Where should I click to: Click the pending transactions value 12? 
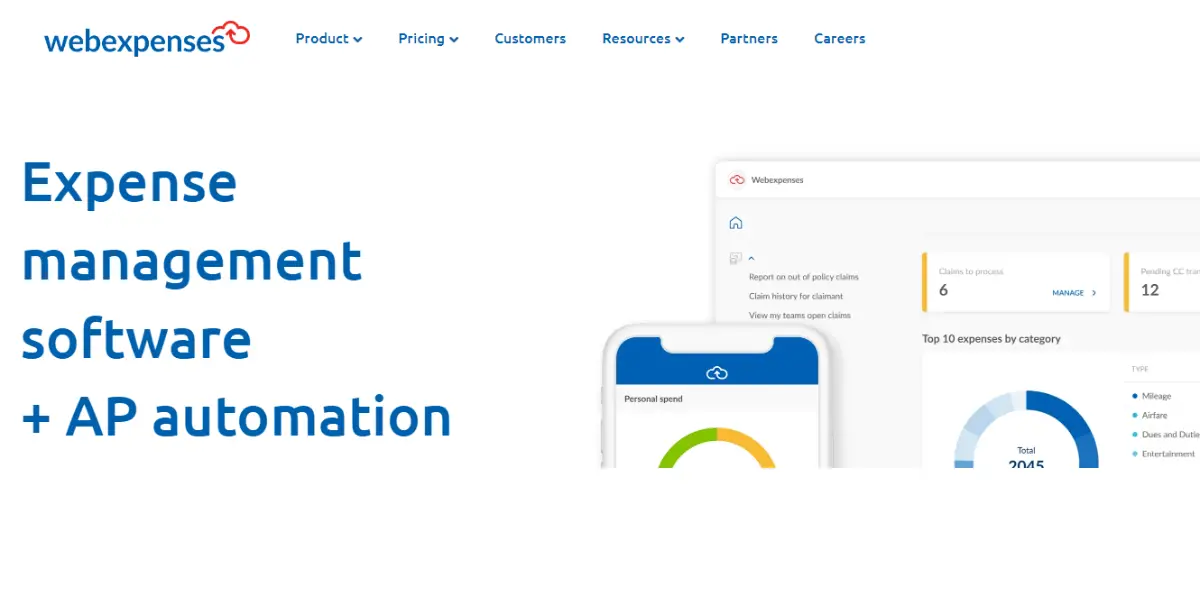click(x=1150, y=290)
